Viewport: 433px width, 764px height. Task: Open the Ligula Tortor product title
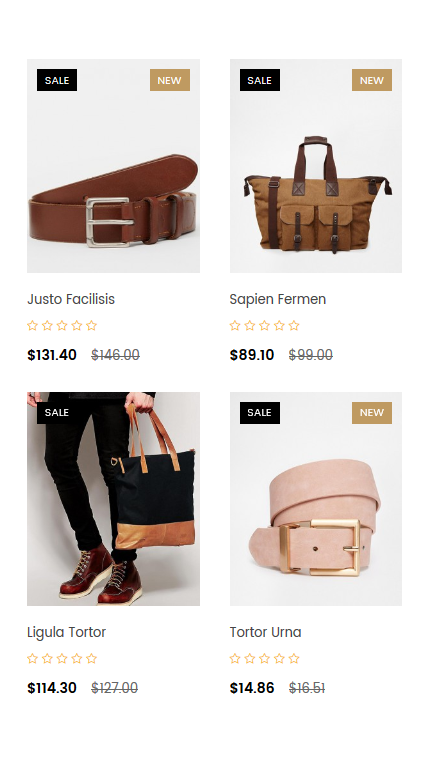click(x=67, y=632)
